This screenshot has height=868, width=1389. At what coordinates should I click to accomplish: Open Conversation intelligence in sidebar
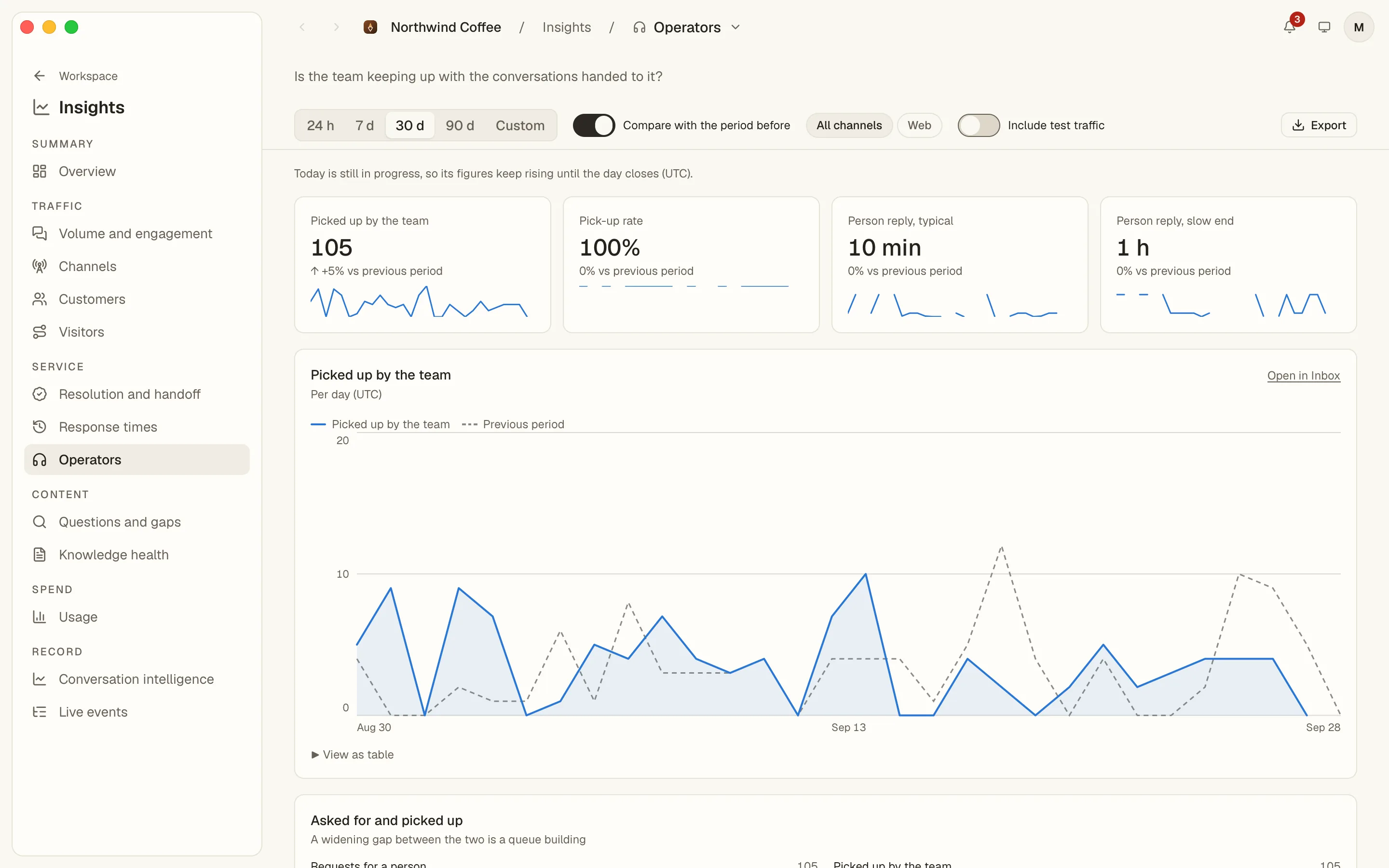pos(136,678)
